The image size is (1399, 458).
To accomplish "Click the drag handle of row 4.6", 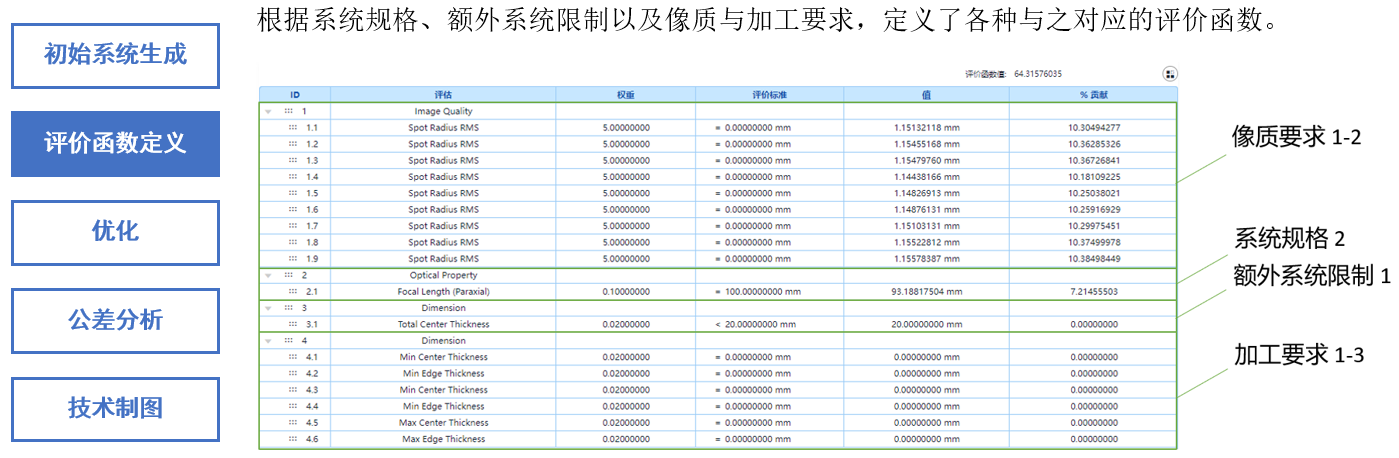I will (293, 439).
